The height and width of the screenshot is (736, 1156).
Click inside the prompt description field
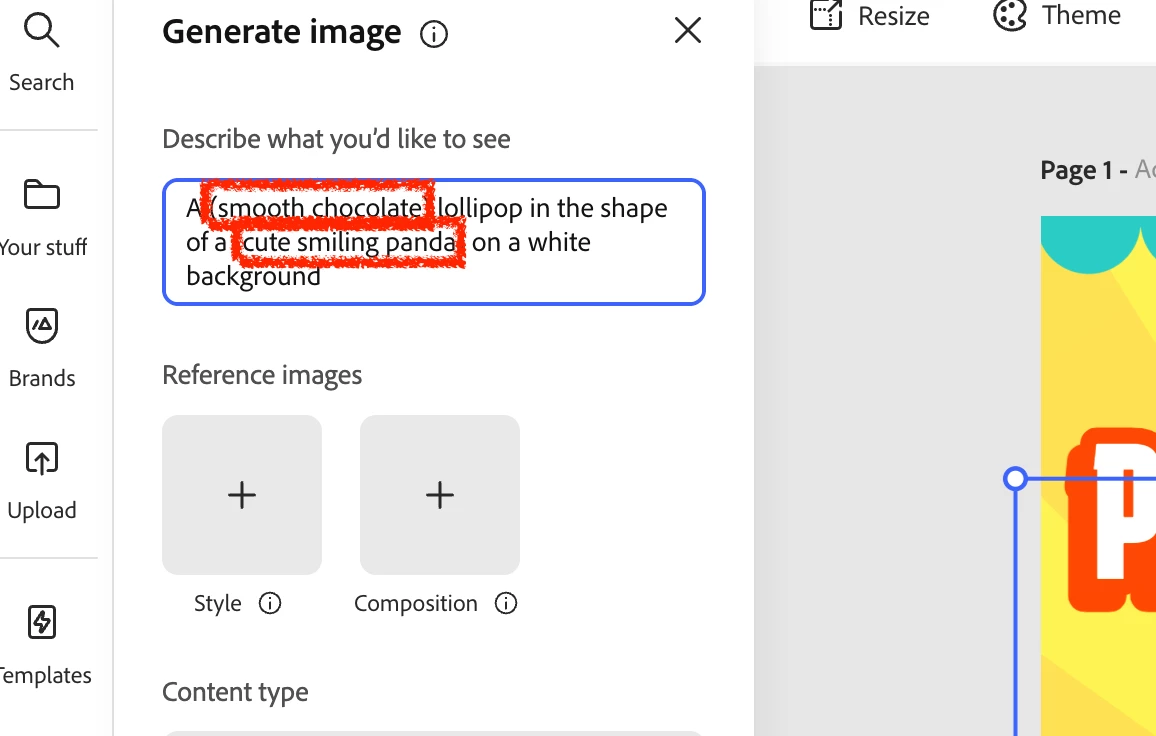[434, 242]
